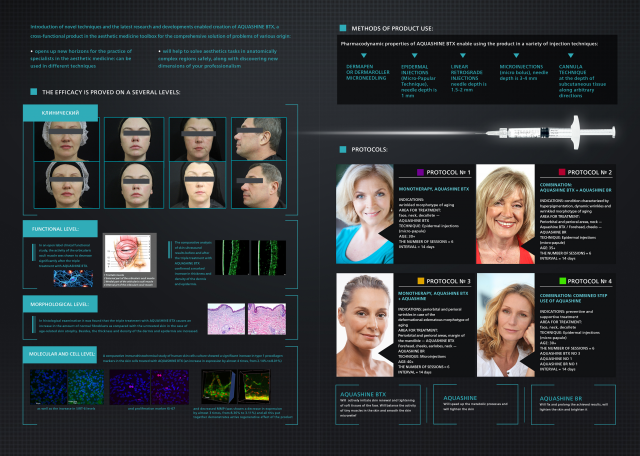The width and height of the screenshot is (640, 456).
Task: Open the left green ultrasound skin image
Action: click(231, 258)
